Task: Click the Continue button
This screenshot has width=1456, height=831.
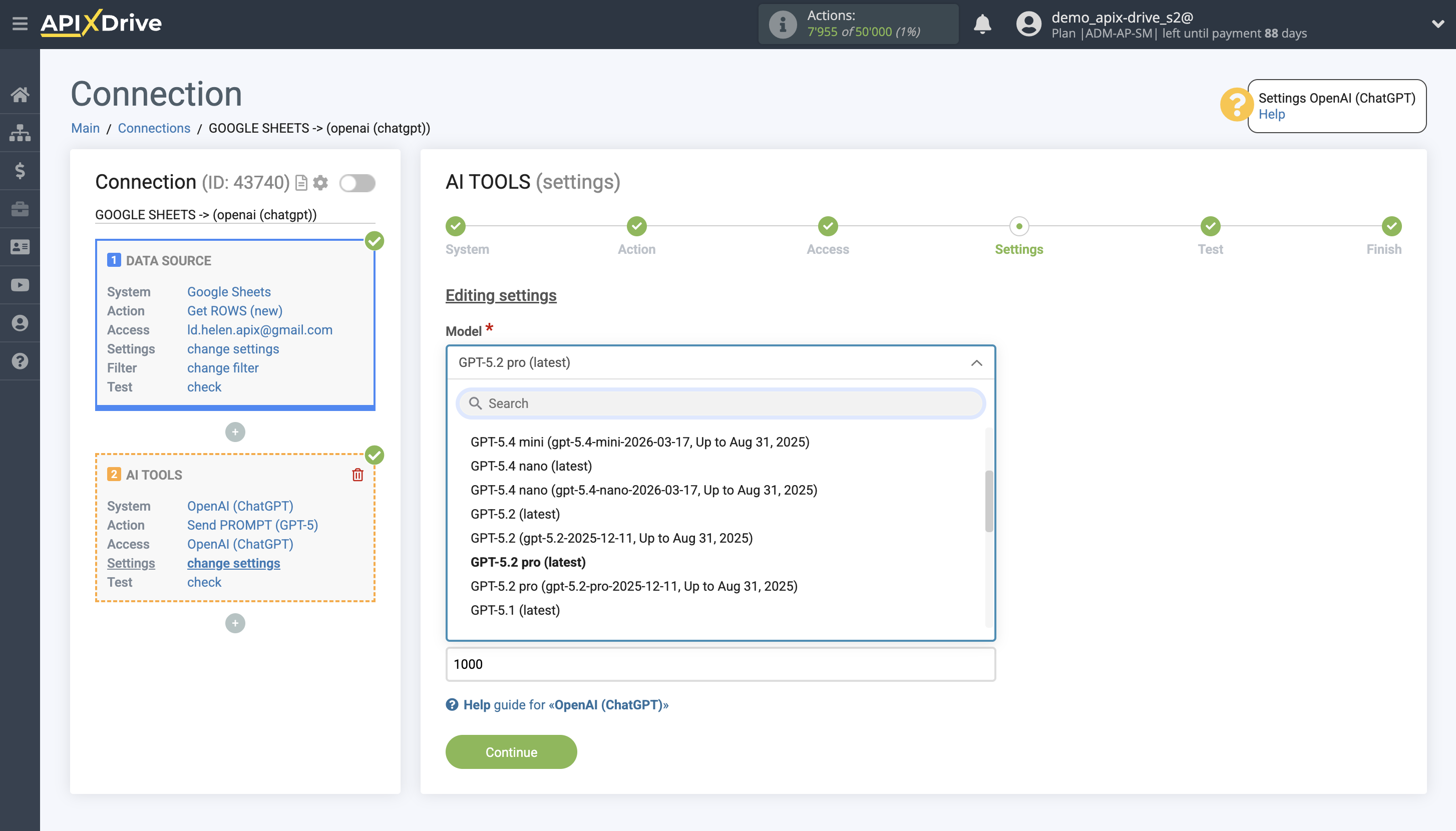Action: 511,752
